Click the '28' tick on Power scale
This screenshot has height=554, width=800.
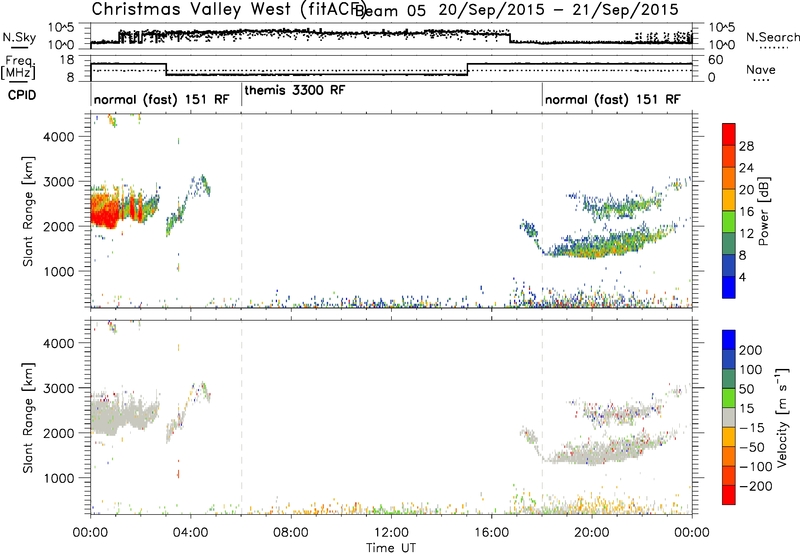746,146
